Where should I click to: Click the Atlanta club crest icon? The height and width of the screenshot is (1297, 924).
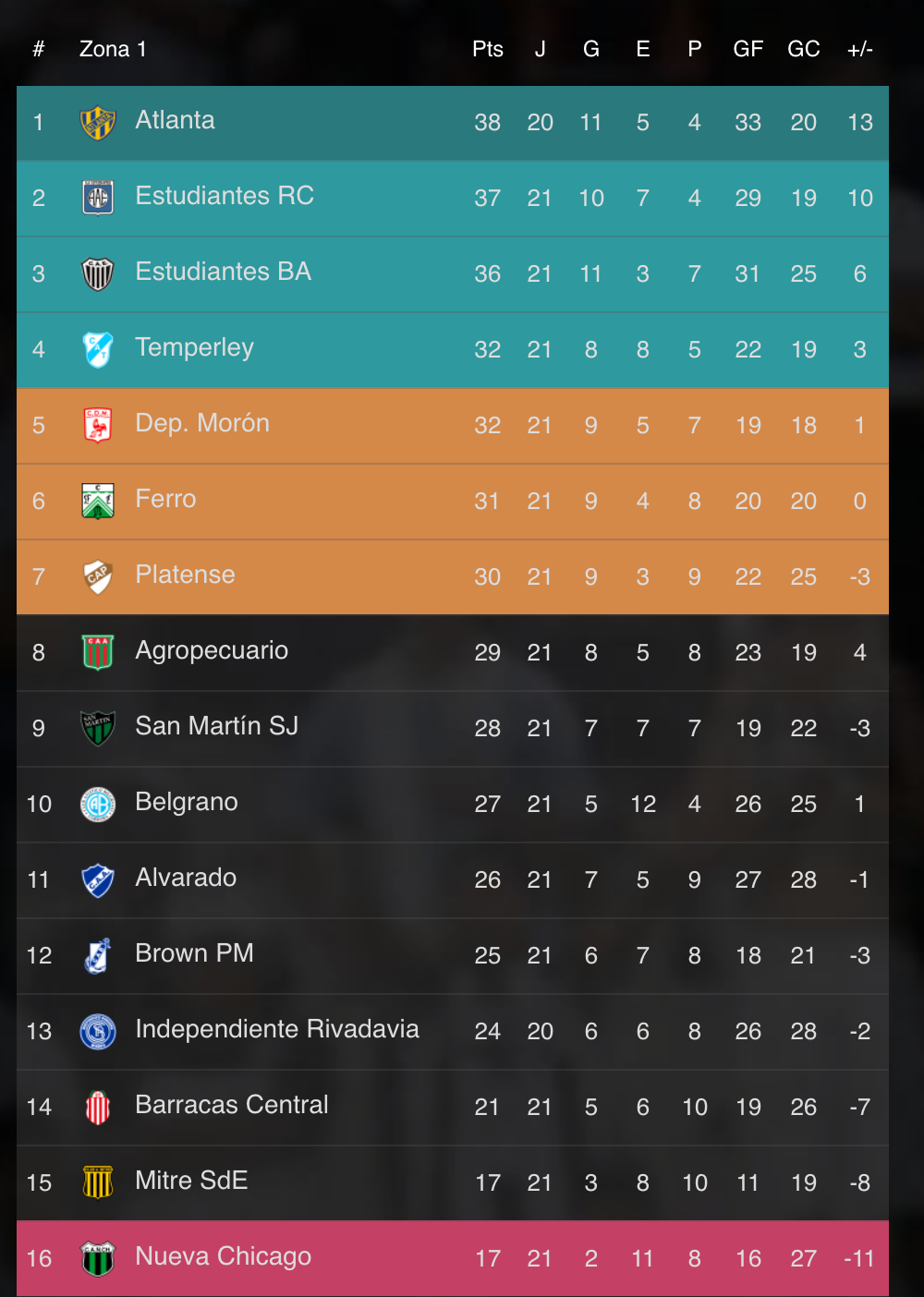coord(98,122)
